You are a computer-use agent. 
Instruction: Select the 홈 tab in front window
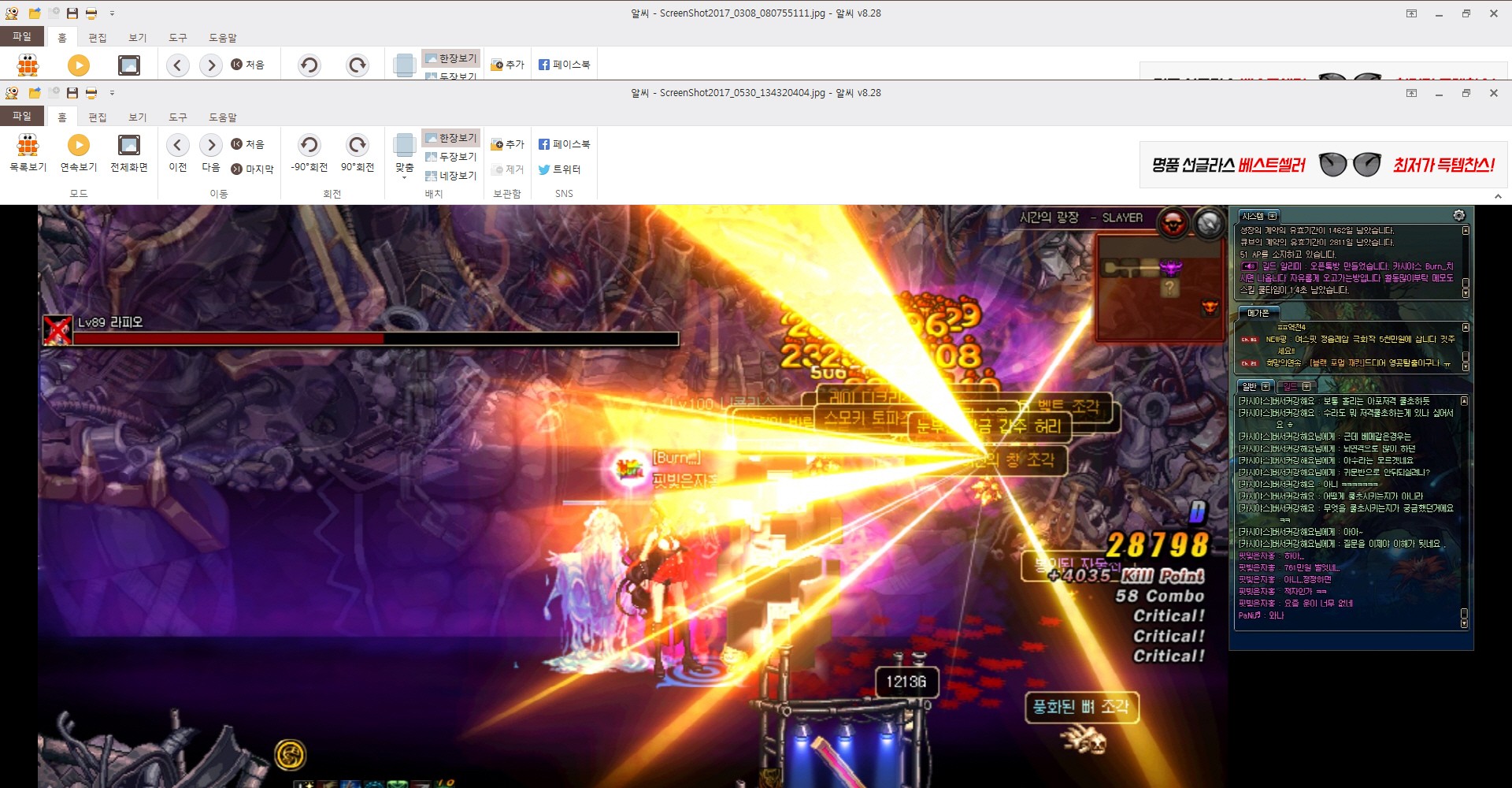point(62,117)
